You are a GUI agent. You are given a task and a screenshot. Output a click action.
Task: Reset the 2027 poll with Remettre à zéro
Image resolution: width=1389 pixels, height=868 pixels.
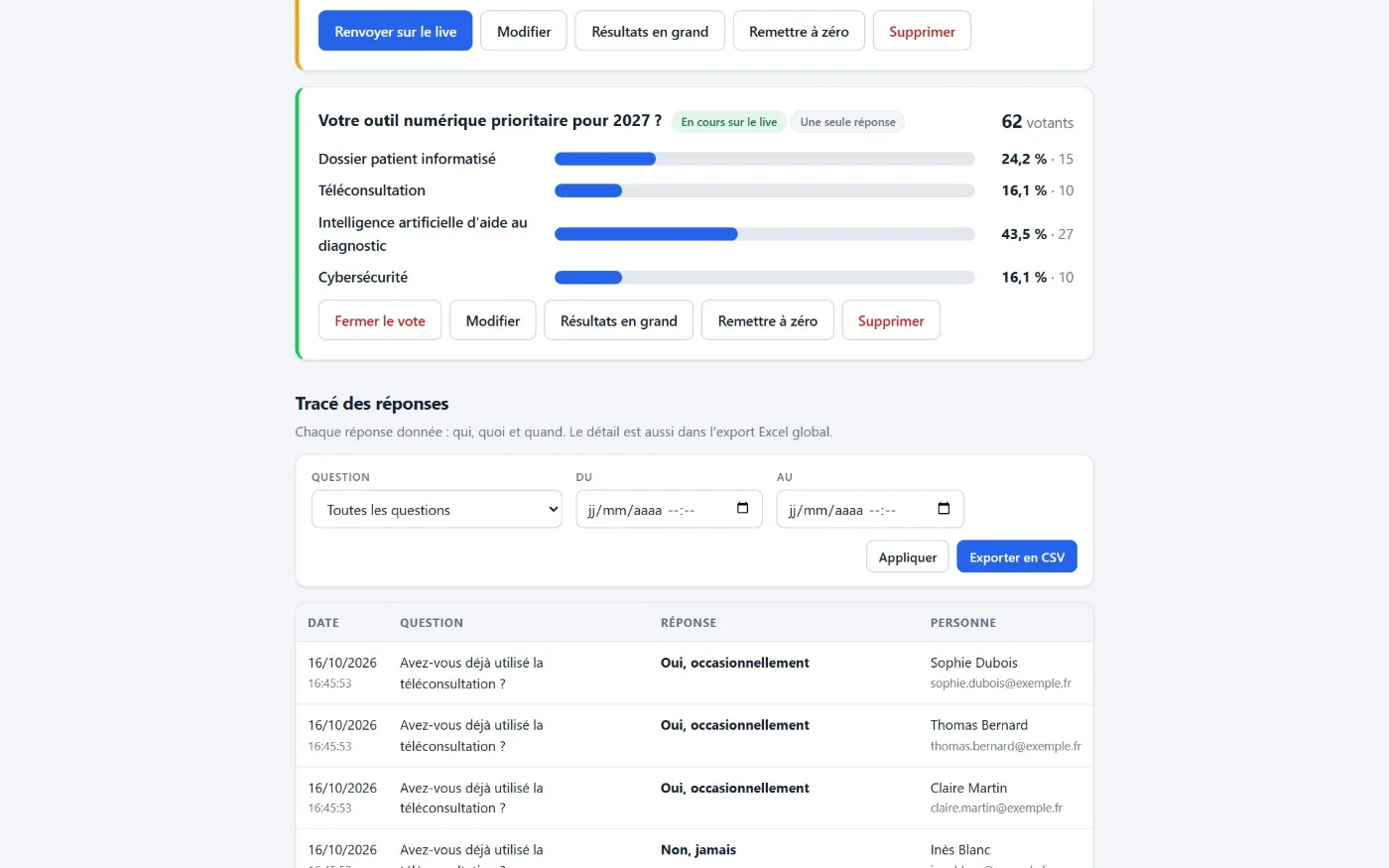coord(768,321)
